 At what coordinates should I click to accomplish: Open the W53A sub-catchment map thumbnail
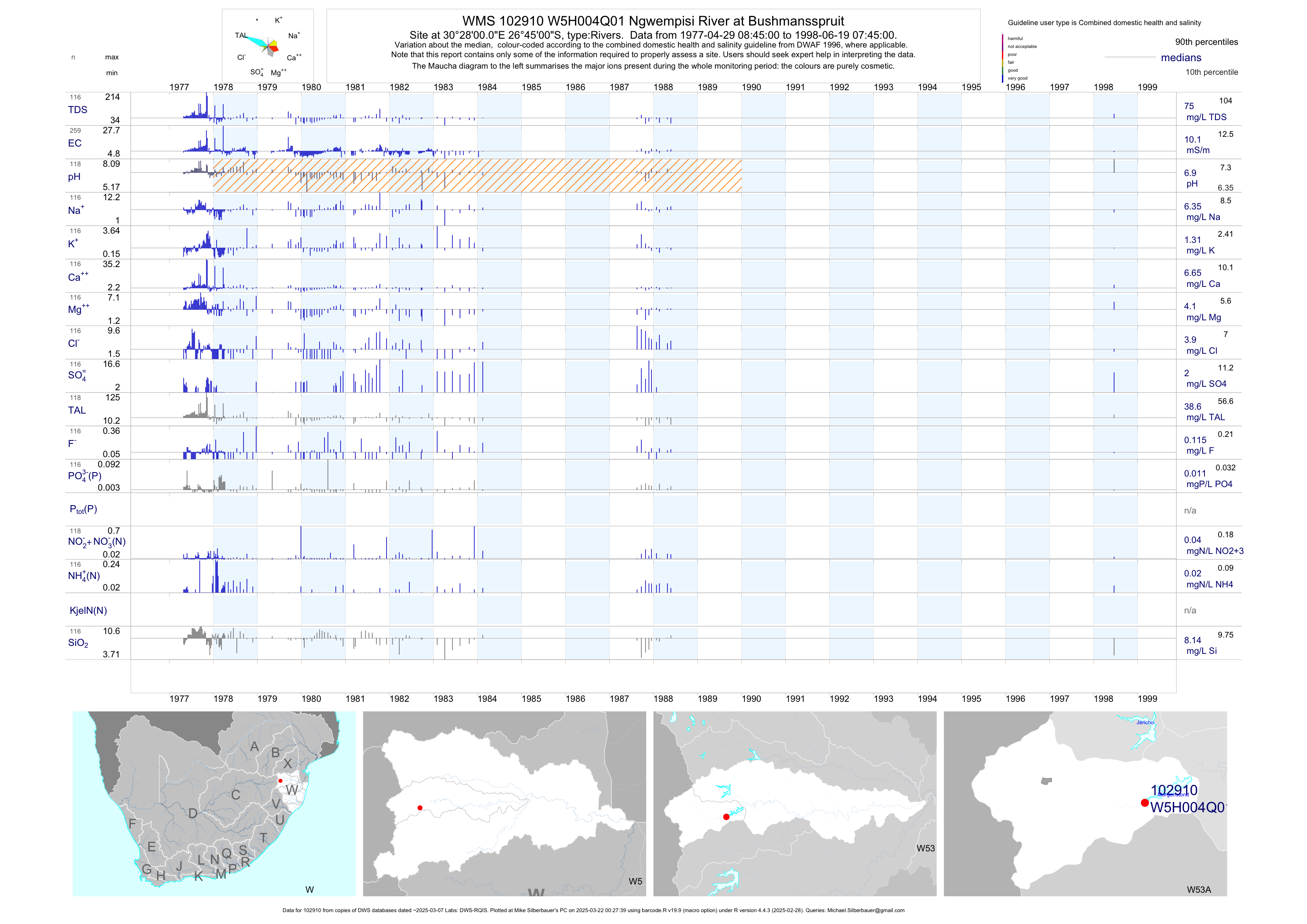pos(1084,803)
